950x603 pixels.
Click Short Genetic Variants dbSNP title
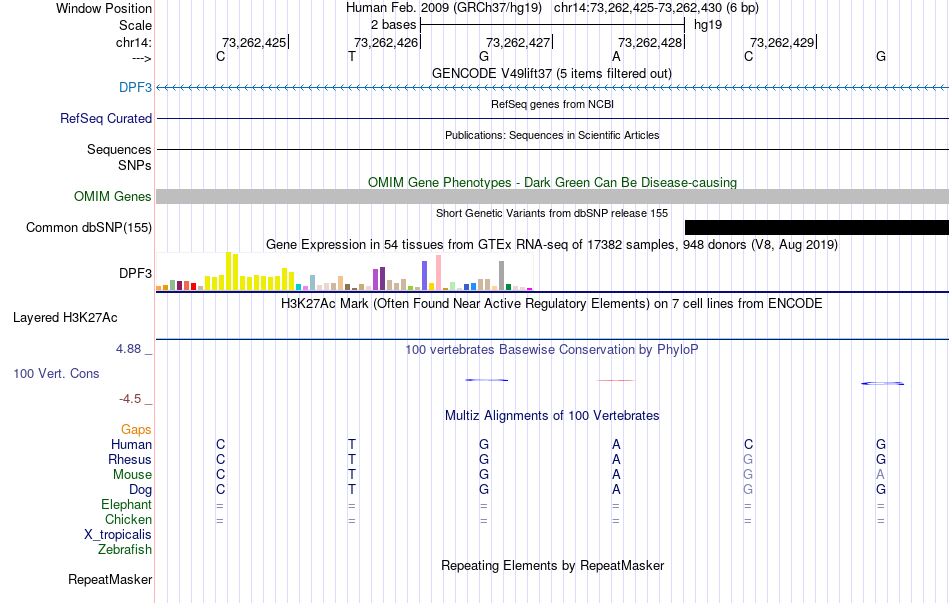pyautogui.click(x=552, y=213)
